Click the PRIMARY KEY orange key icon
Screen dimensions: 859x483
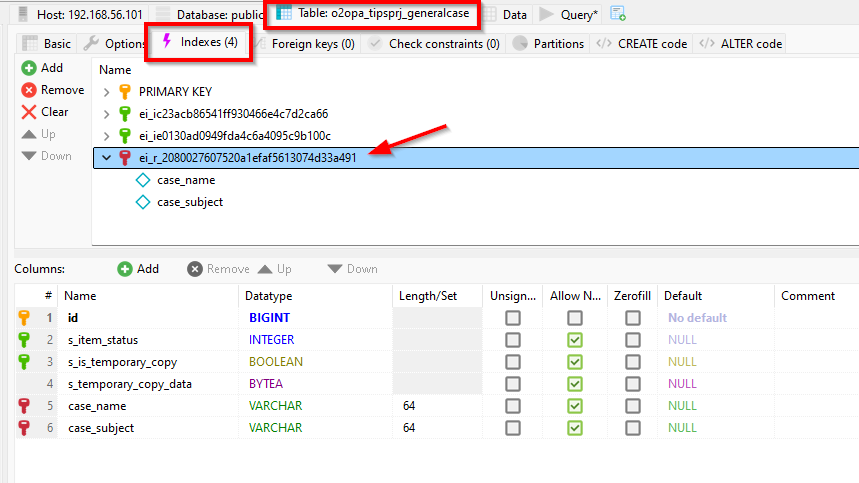(x=125, y=92)
